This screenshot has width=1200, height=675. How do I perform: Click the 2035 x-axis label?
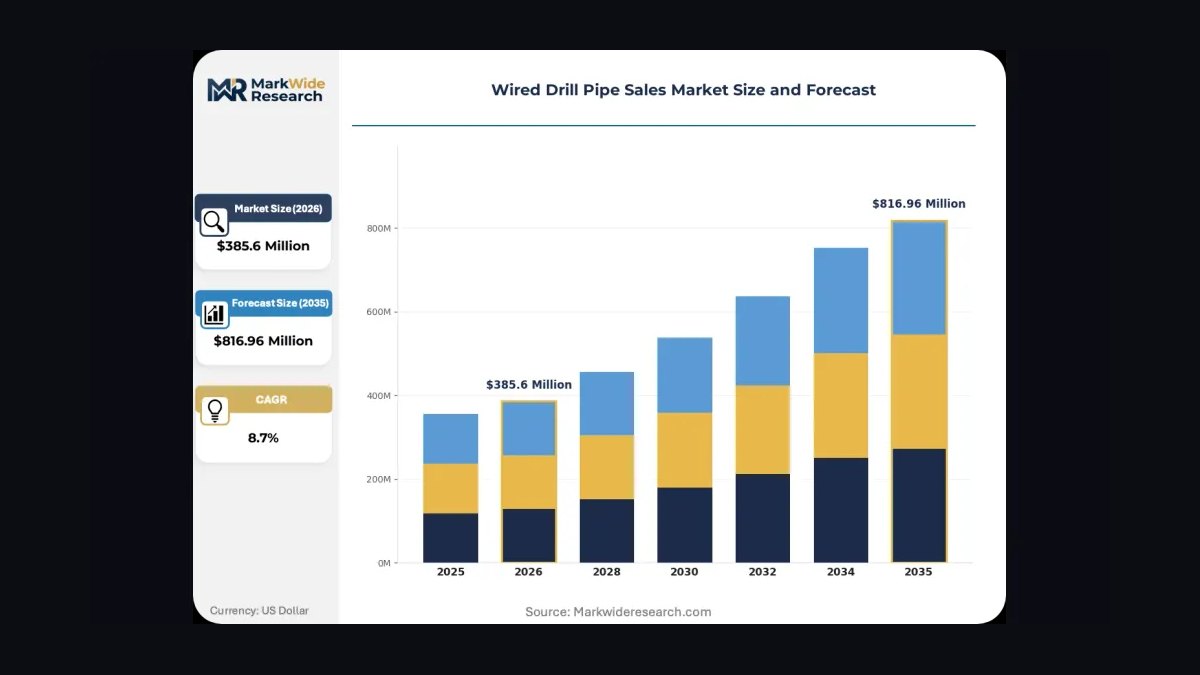[x=918, y=572]
